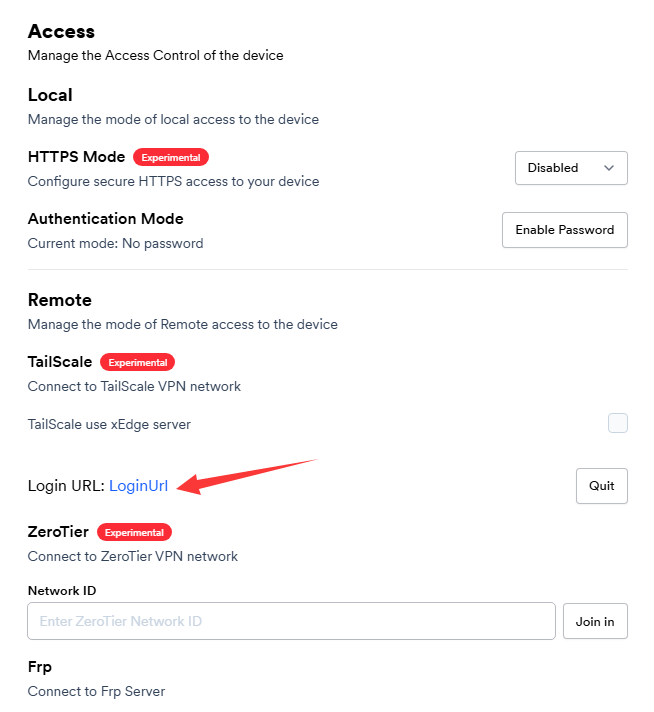This screenshot has width=654, height=712.
Task: Click the chevron arrow in HTTPS dropdown
Action: click(609, 168)
